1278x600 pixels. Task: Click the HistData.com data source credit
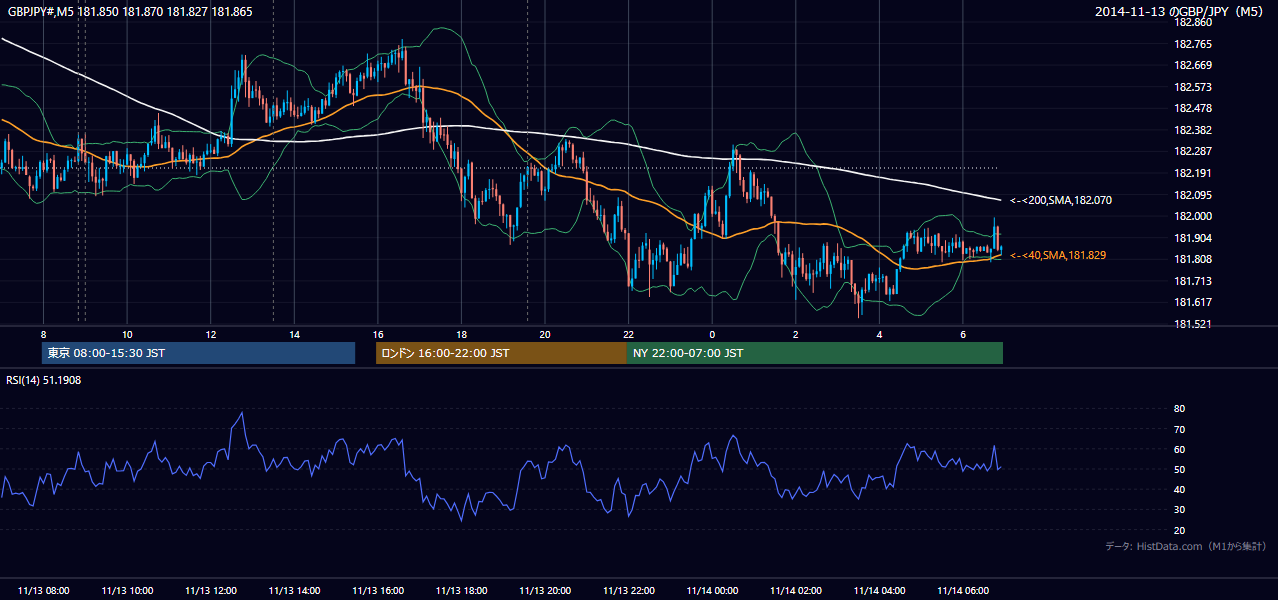click(x=1186, y=546)
